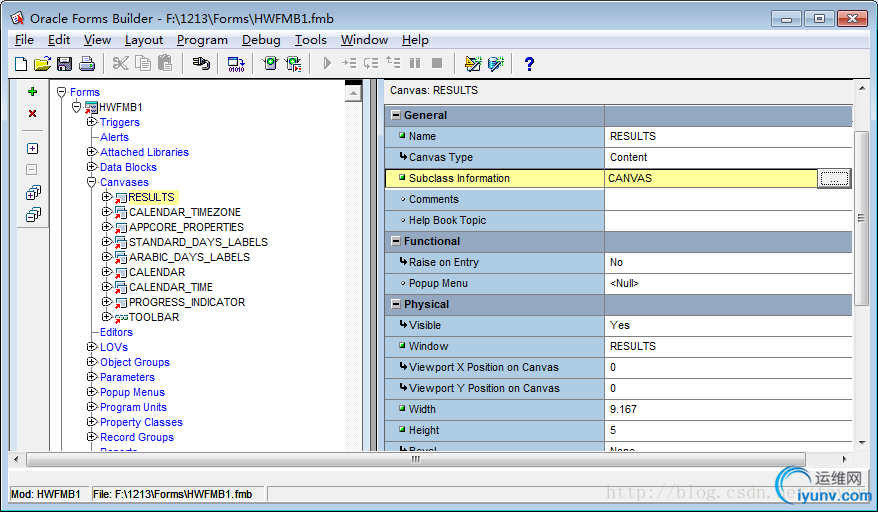The width and height of the screenshot is (878, 512).
Task: Click the Print toolbar icon
Action: (86, 64)
